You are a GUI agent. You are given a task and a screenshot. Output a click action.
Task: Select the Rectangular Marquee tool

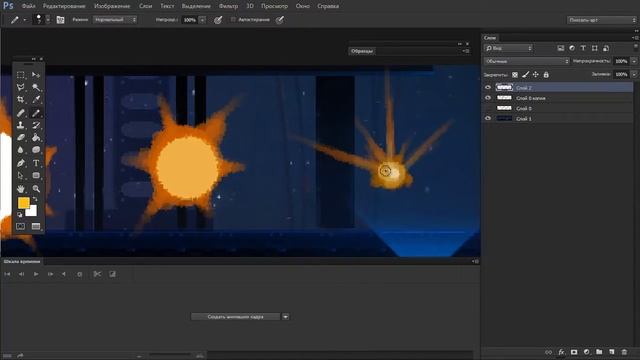(x=20, y=75)
